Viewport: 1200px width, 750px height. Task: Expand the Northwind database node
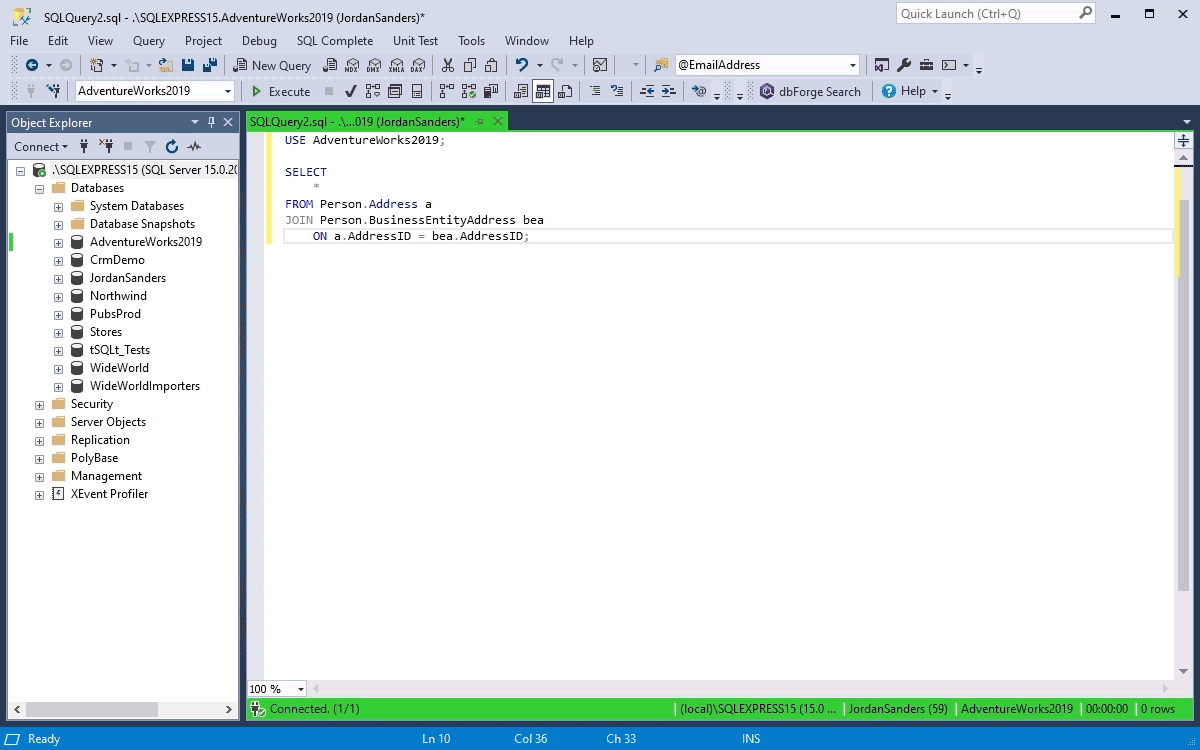click(x=58, y=296)
